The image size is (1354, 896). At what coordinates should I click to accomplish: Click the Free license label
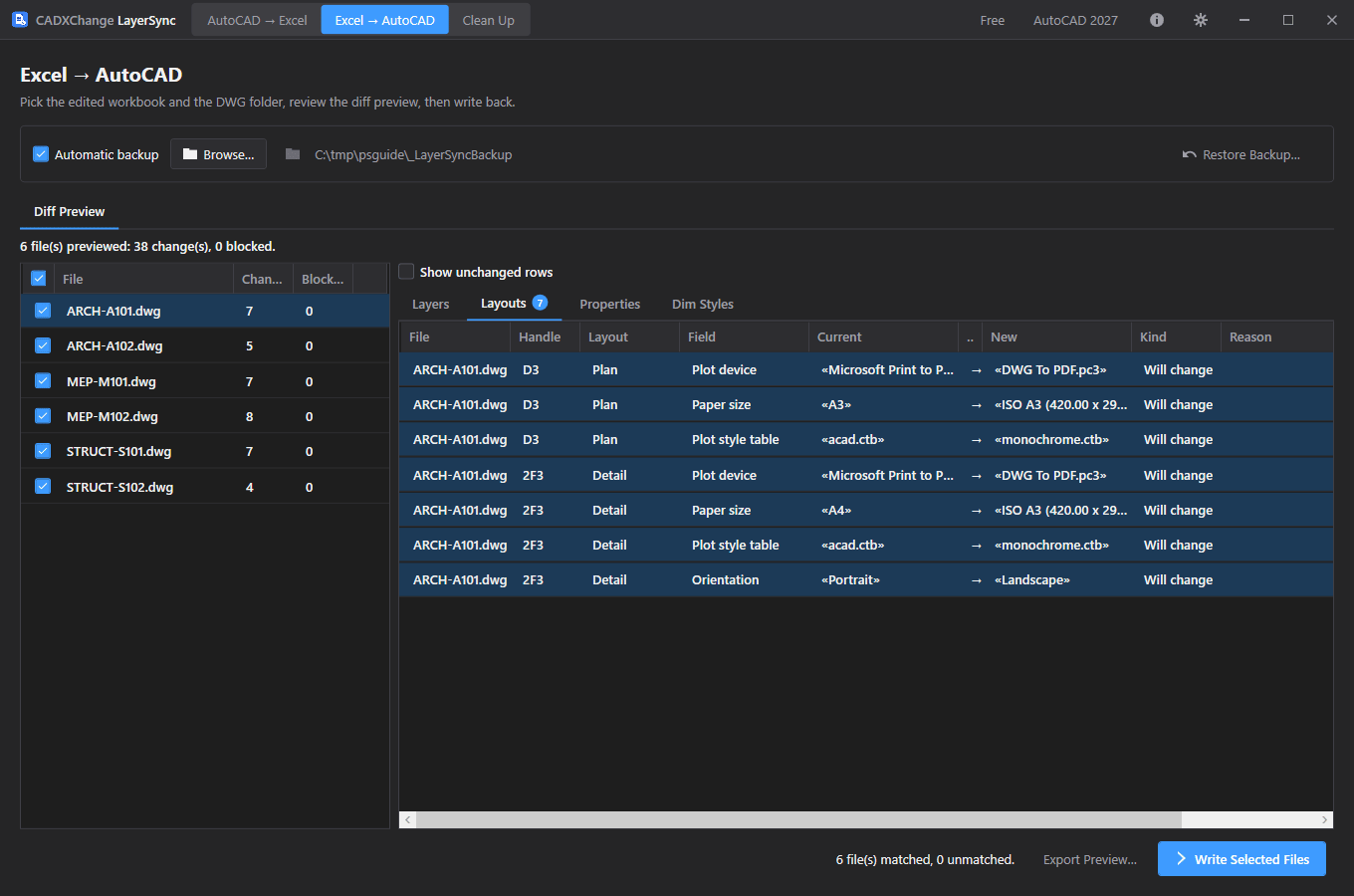point(993,20)
